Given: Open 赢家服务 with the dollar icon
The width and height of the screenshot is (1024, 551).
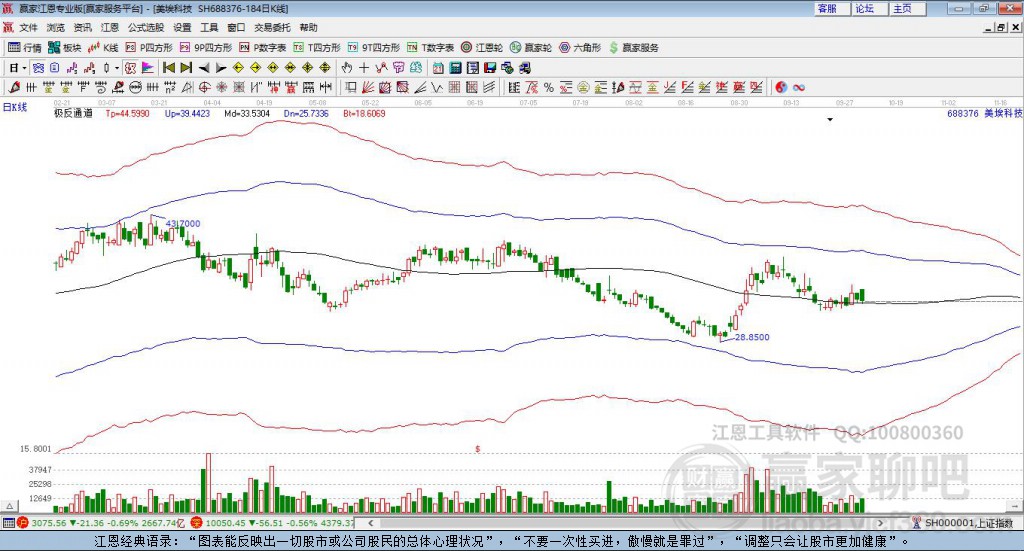Looking at the screenshot, I should (633, 48).
